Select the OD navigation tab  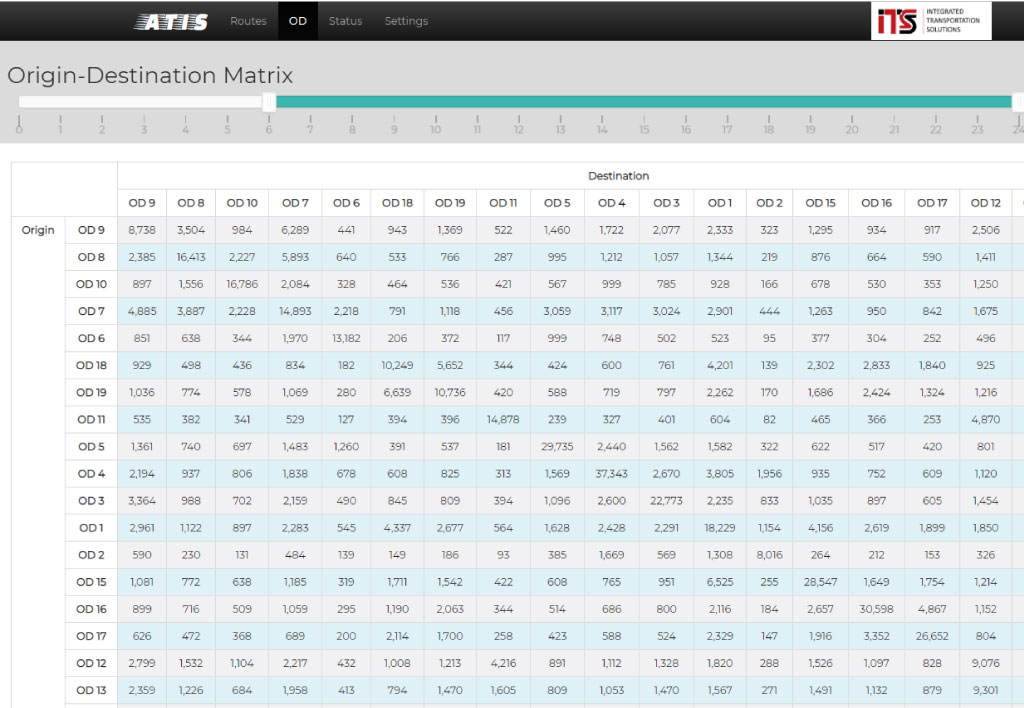pos(297,21)
